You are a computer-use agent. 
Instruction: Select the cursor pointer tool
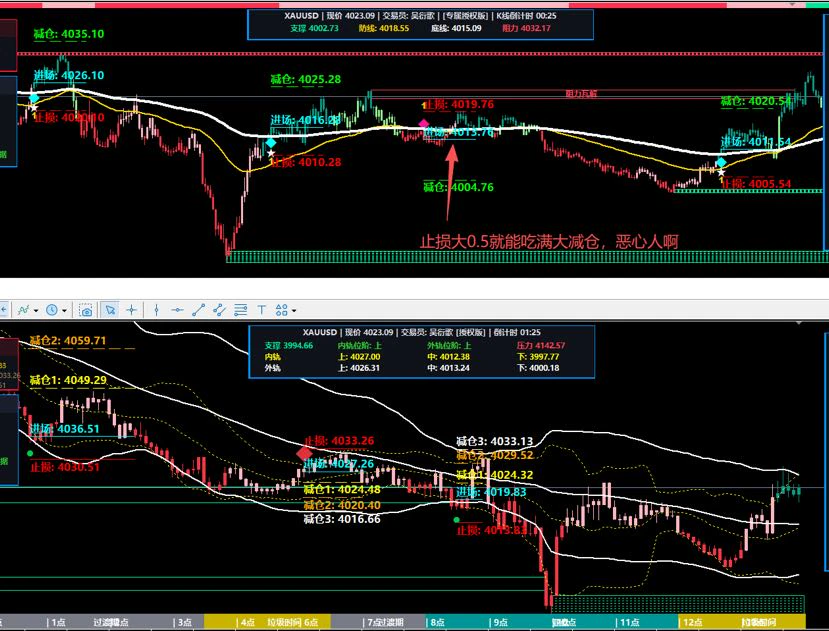110,310
